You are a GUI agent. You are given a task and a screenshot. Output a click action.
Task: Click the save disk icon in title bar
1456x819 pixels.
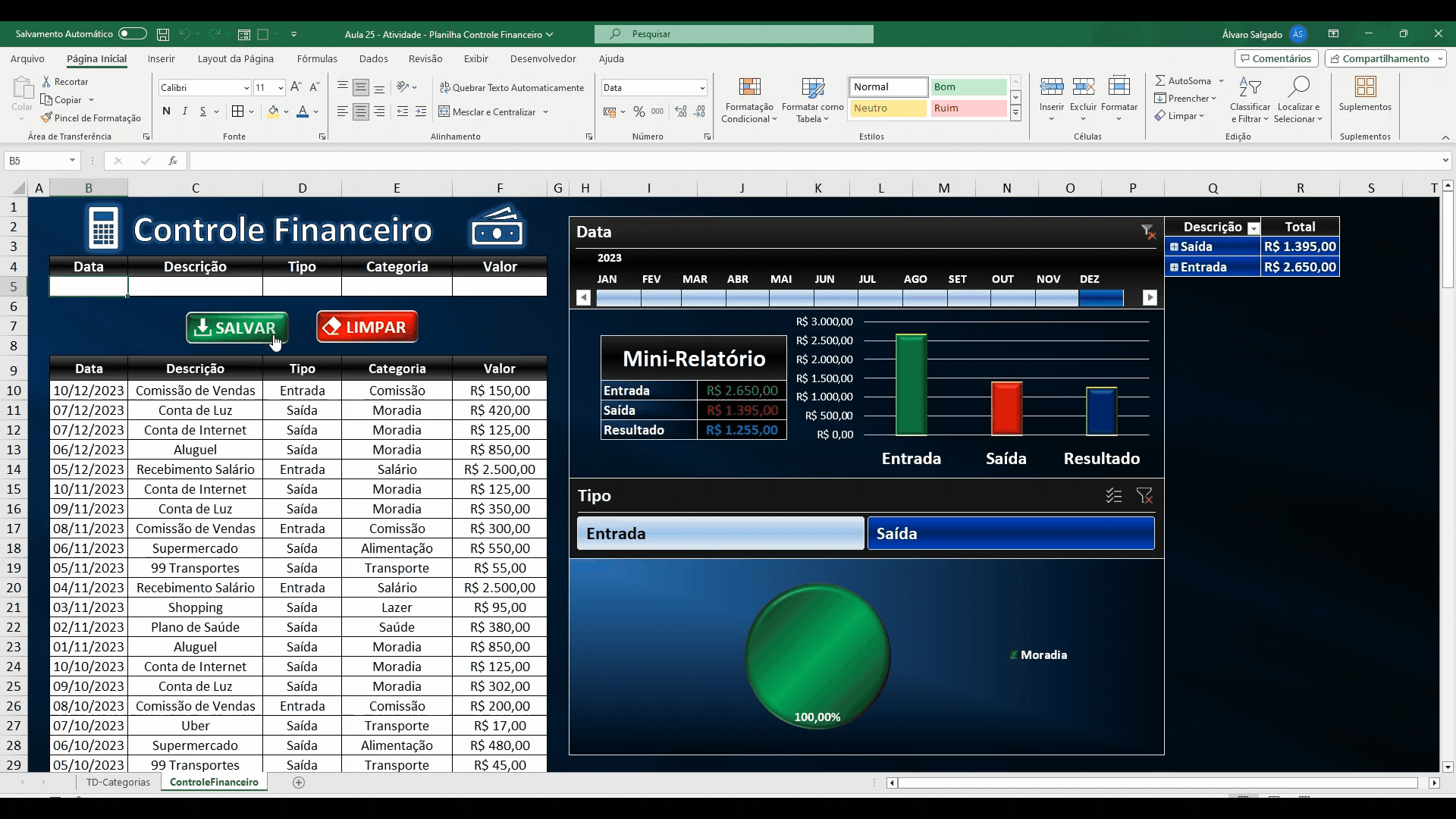(x=163, y=34)
